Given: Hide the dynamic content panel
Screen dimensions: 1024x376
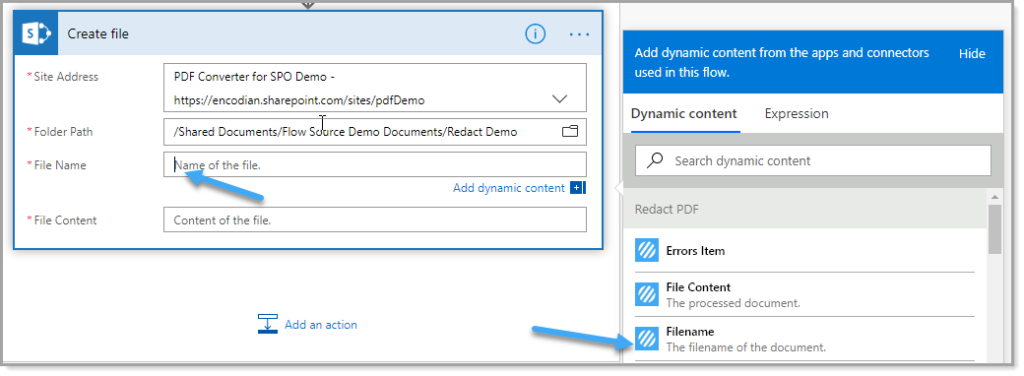Looking at the screenshot, I should pos(972,54).
